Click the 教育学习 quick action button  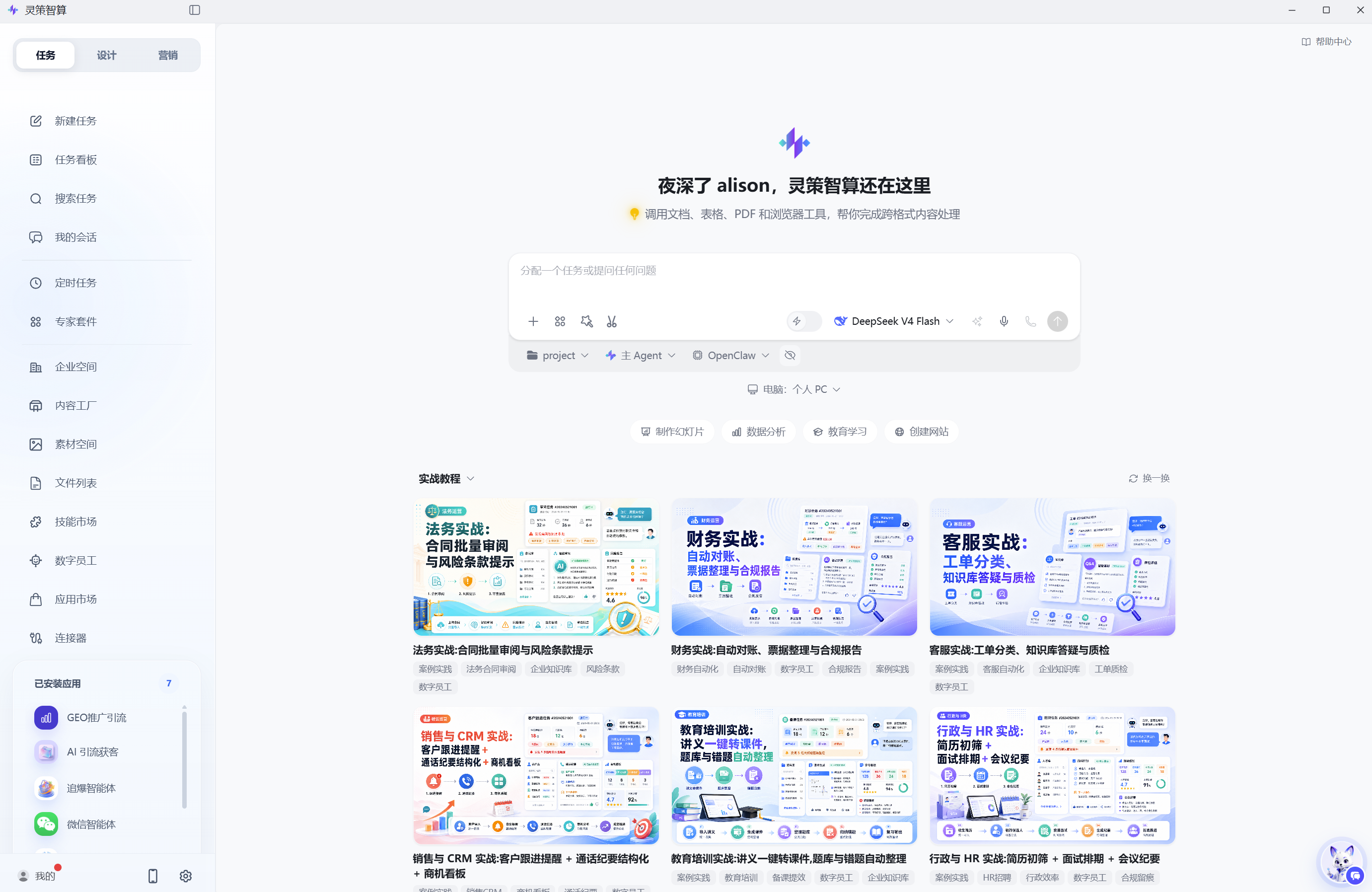840,431
